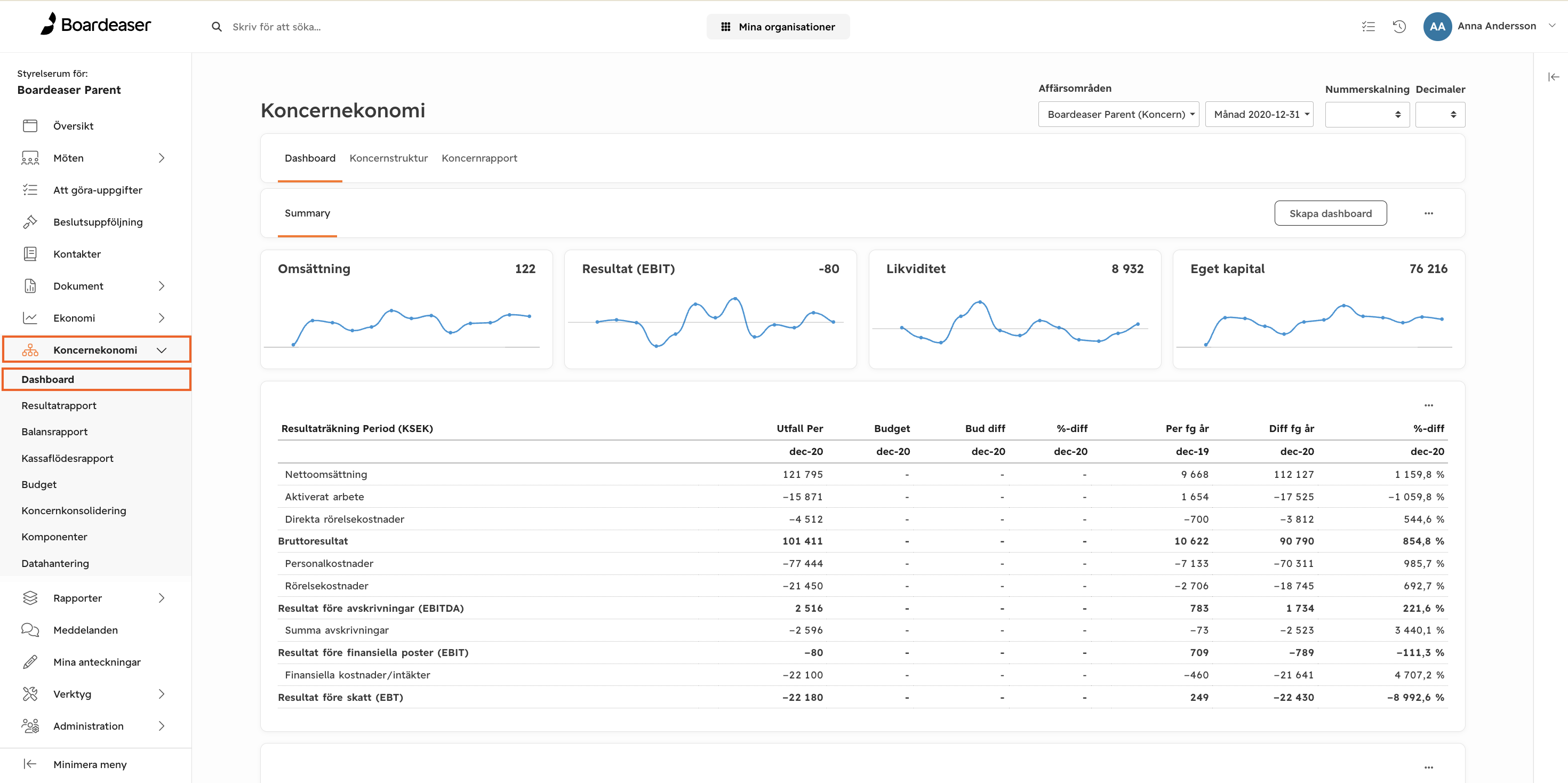
Task: Click the Resultat före skatt (EBT) row
Action: click(862, 697)
